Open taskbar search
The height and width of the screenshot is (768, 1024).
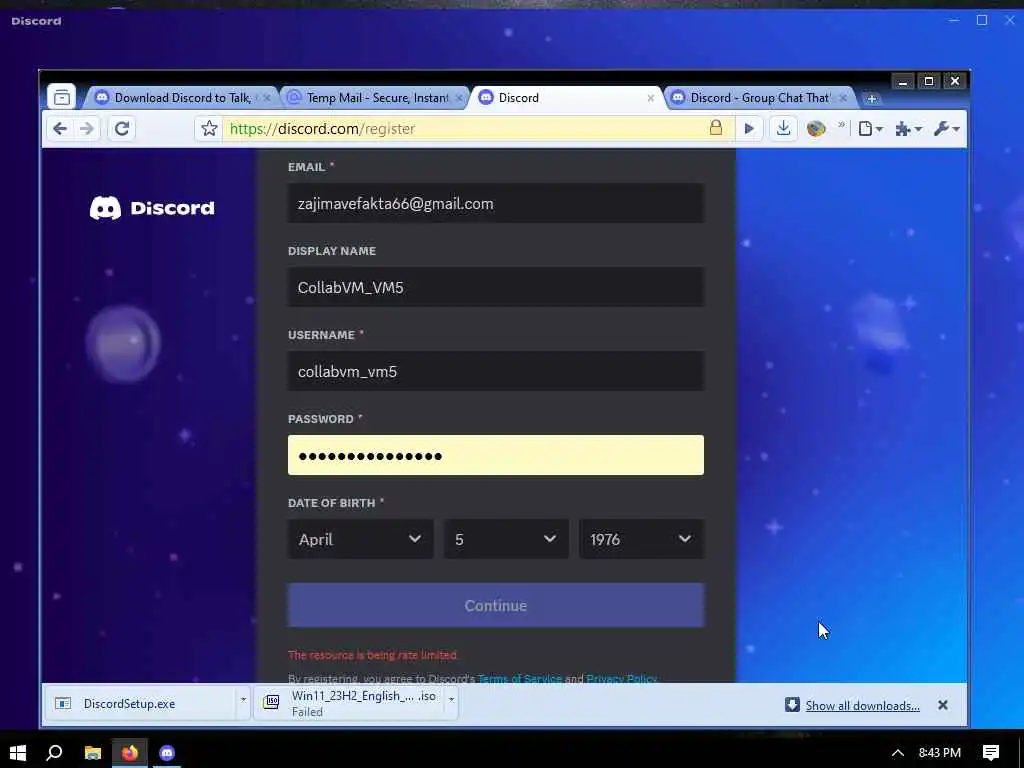pyautogui.click(x=54, y=752)
